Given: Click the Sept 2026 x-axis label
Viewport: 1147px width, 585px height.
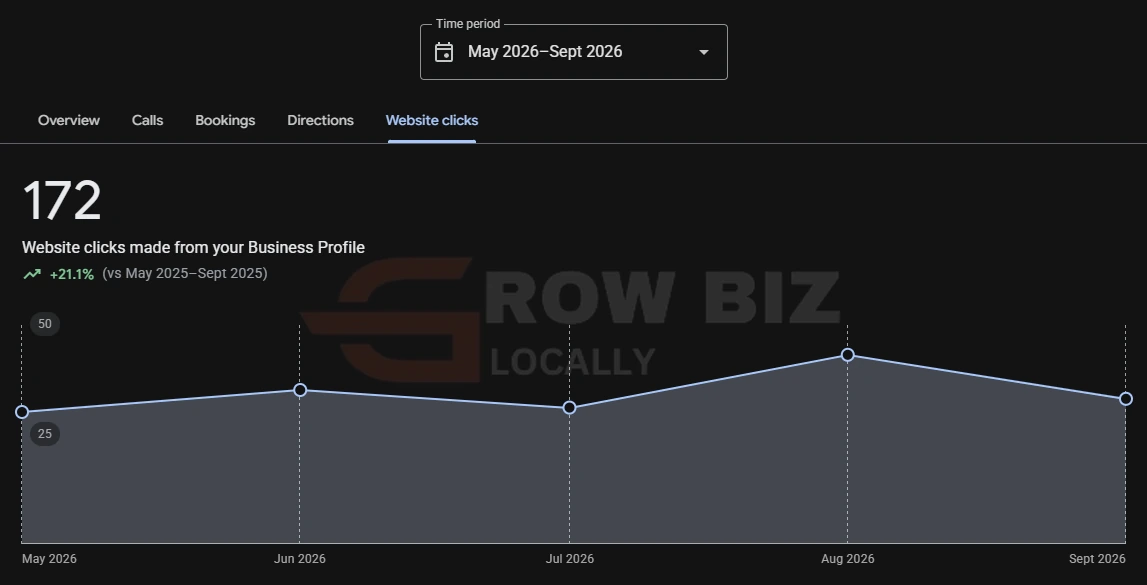Looking at the screenshot, I should [x=1097, y=559].
